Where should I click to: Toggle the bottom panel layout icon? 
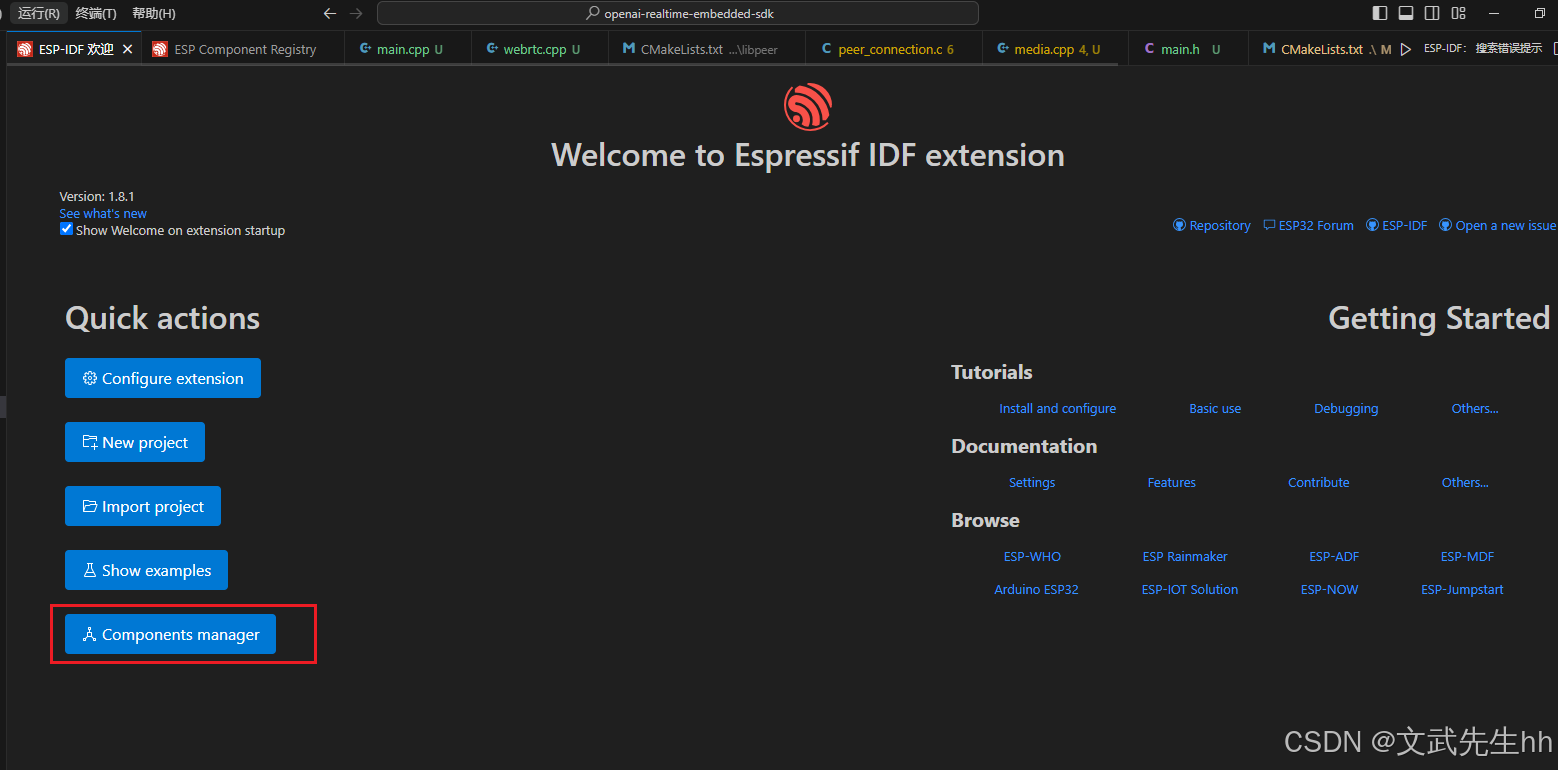point(1406,13)
